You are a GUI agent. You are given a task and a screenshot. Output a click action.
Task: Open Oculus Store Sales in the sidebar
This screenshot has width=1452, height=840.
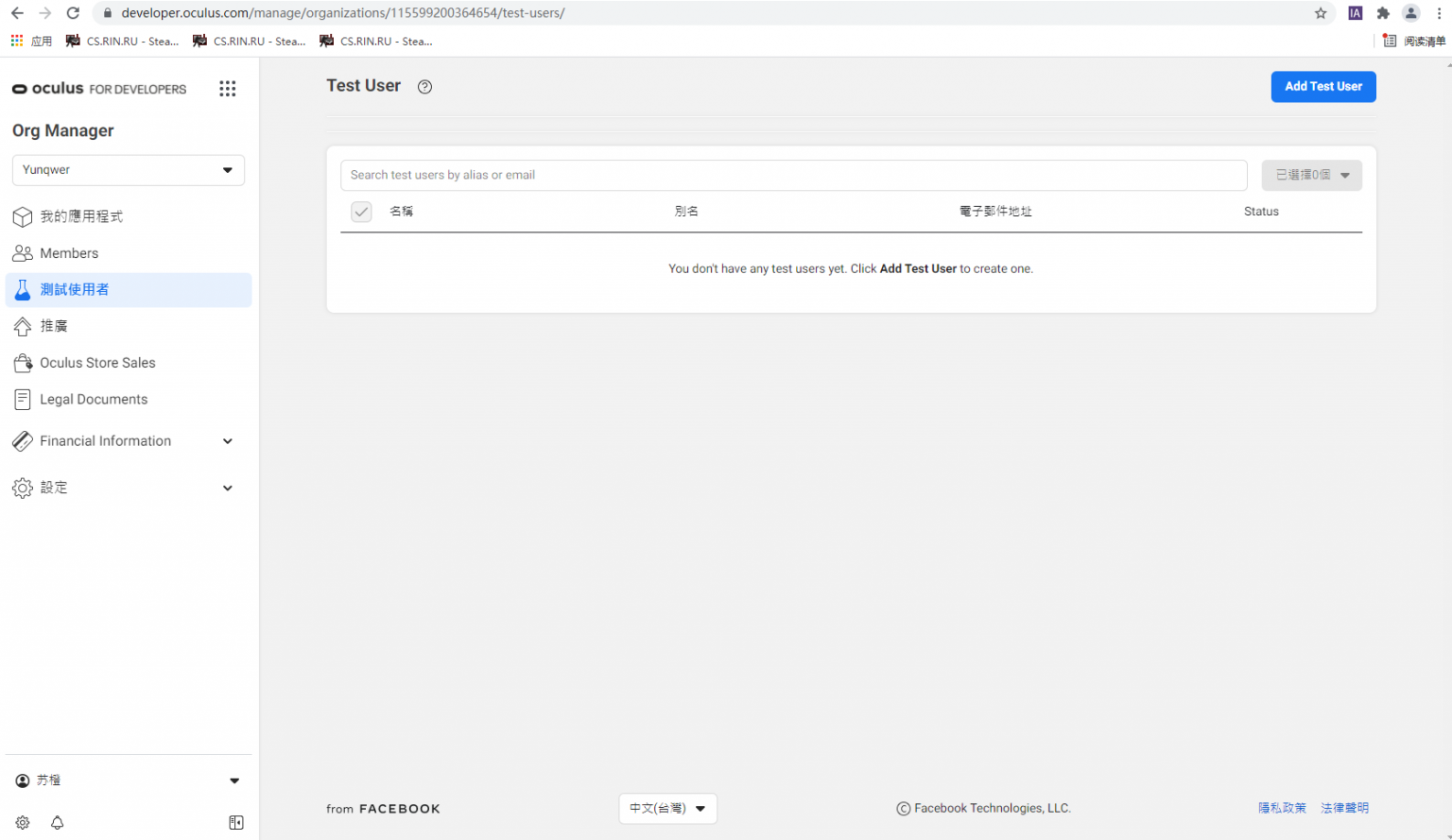97,363
